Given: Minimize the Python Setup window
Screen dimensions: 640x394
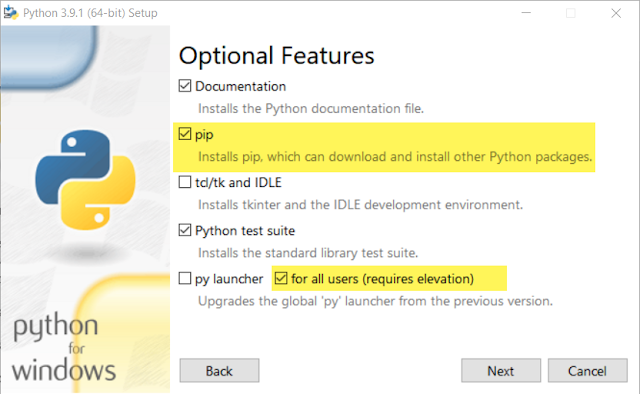Looking at the screenshot, I should click(x=526, y=13).
